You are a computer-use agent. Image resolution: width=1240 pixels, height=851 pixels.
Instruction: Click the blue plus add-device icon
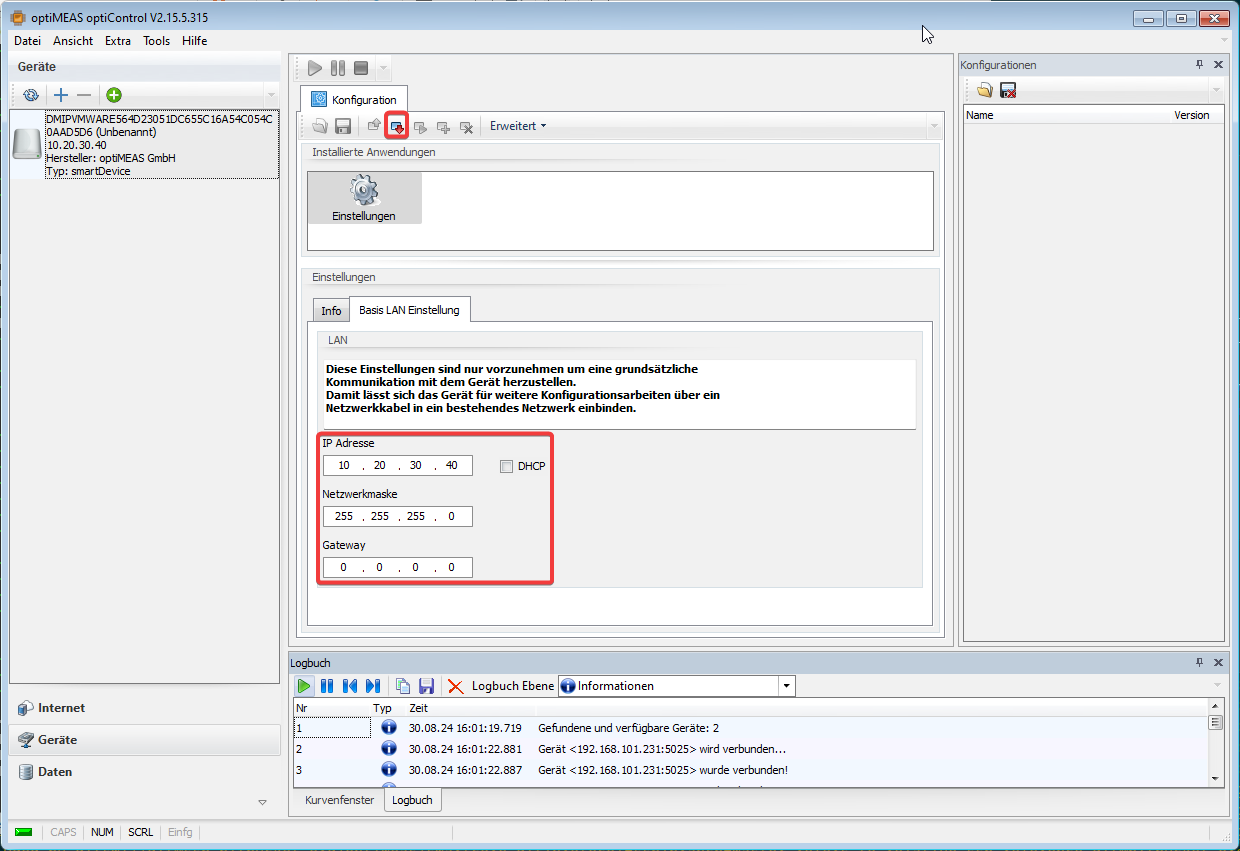(61, 95)
